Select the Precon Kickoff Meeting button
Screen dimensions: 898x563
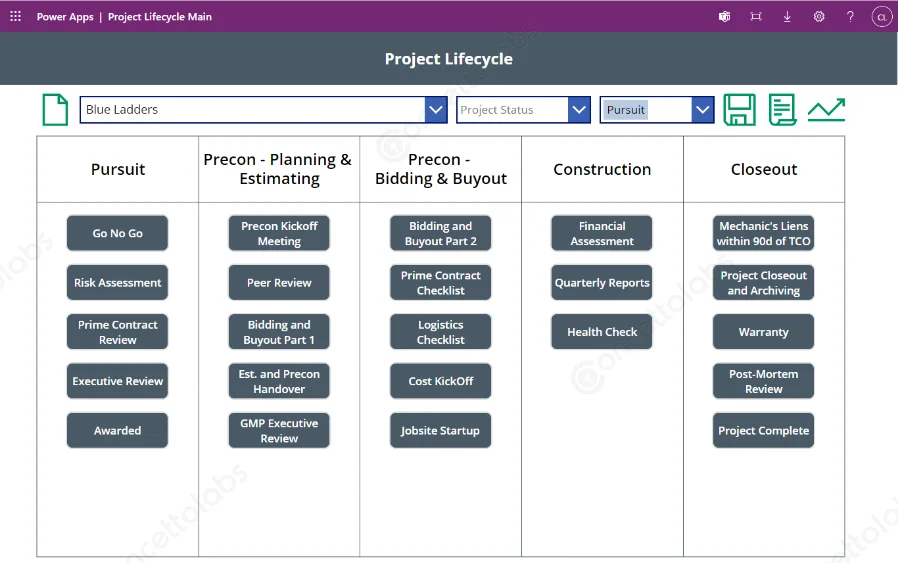coord(279,233)
